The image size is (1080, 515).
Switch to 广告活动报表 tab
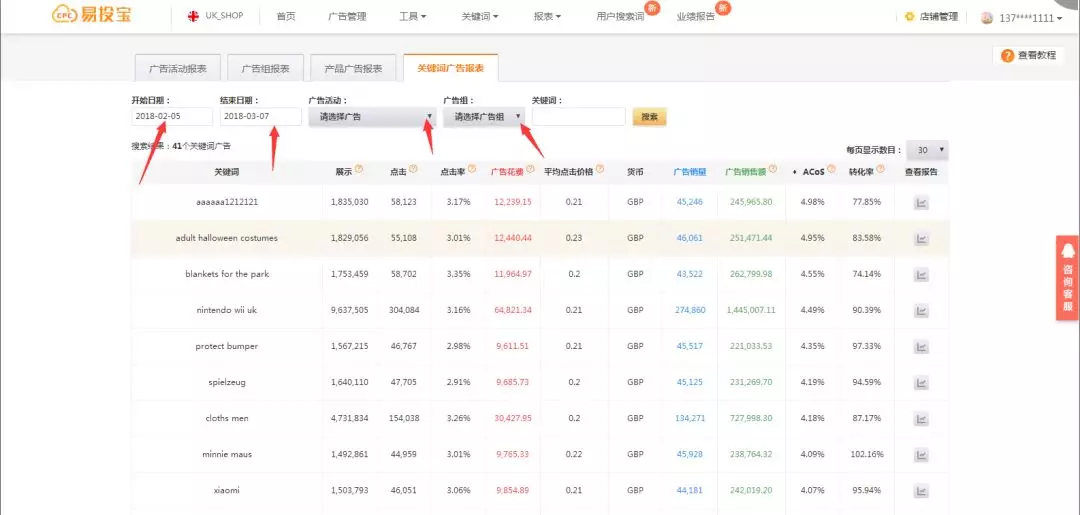177,68
